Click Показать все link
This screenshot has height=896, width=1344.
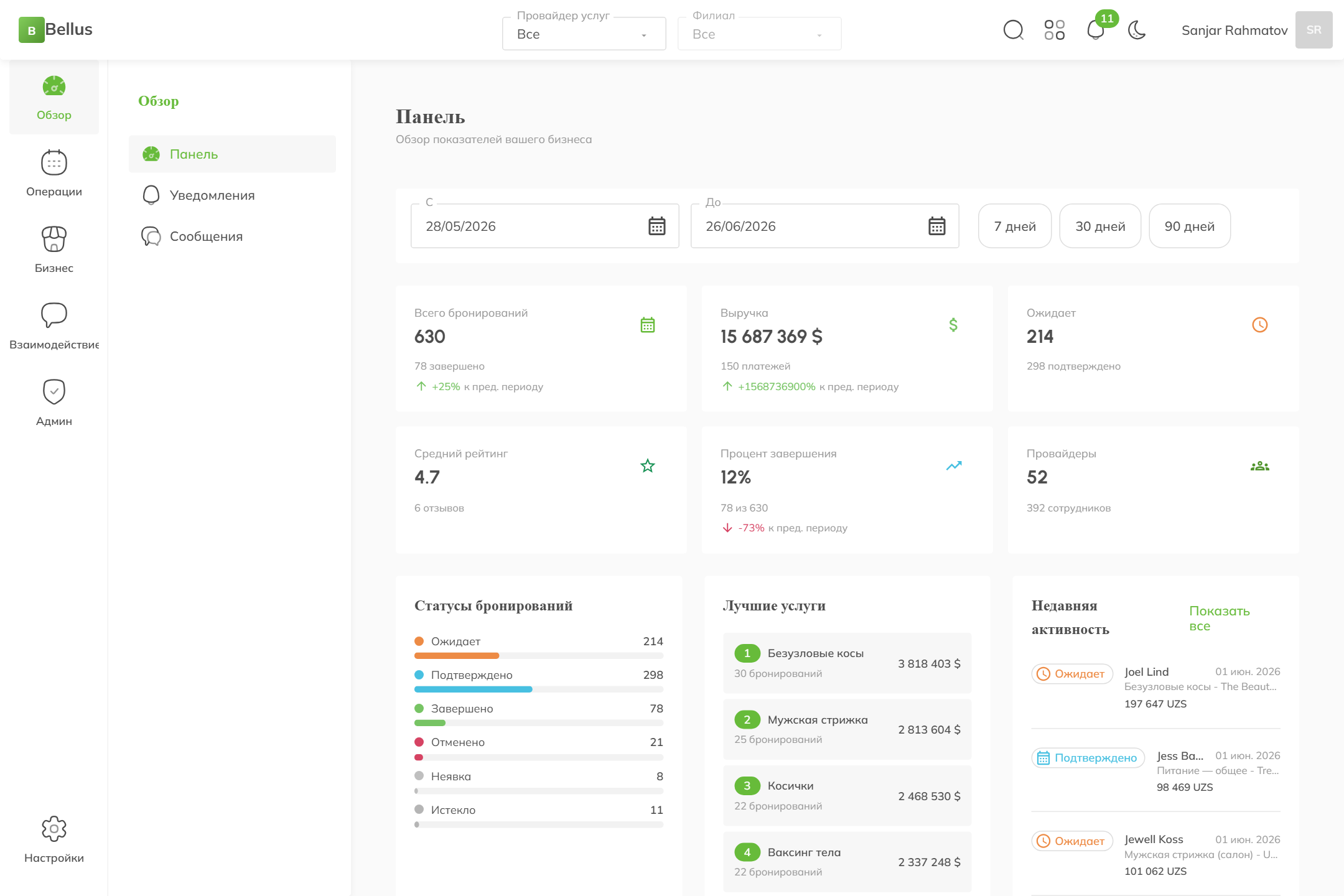(1220, 618)
